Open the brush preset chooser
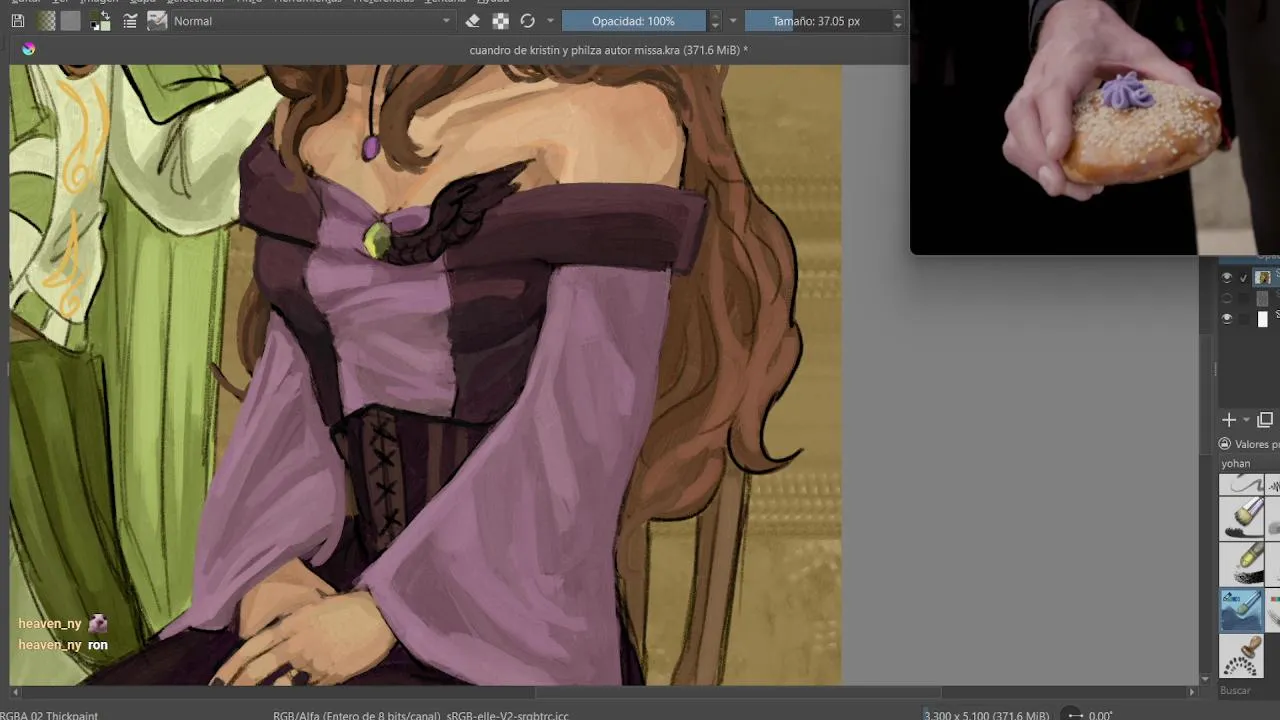The height and width of the screenshot is (720, 1280). coord(157,20)
